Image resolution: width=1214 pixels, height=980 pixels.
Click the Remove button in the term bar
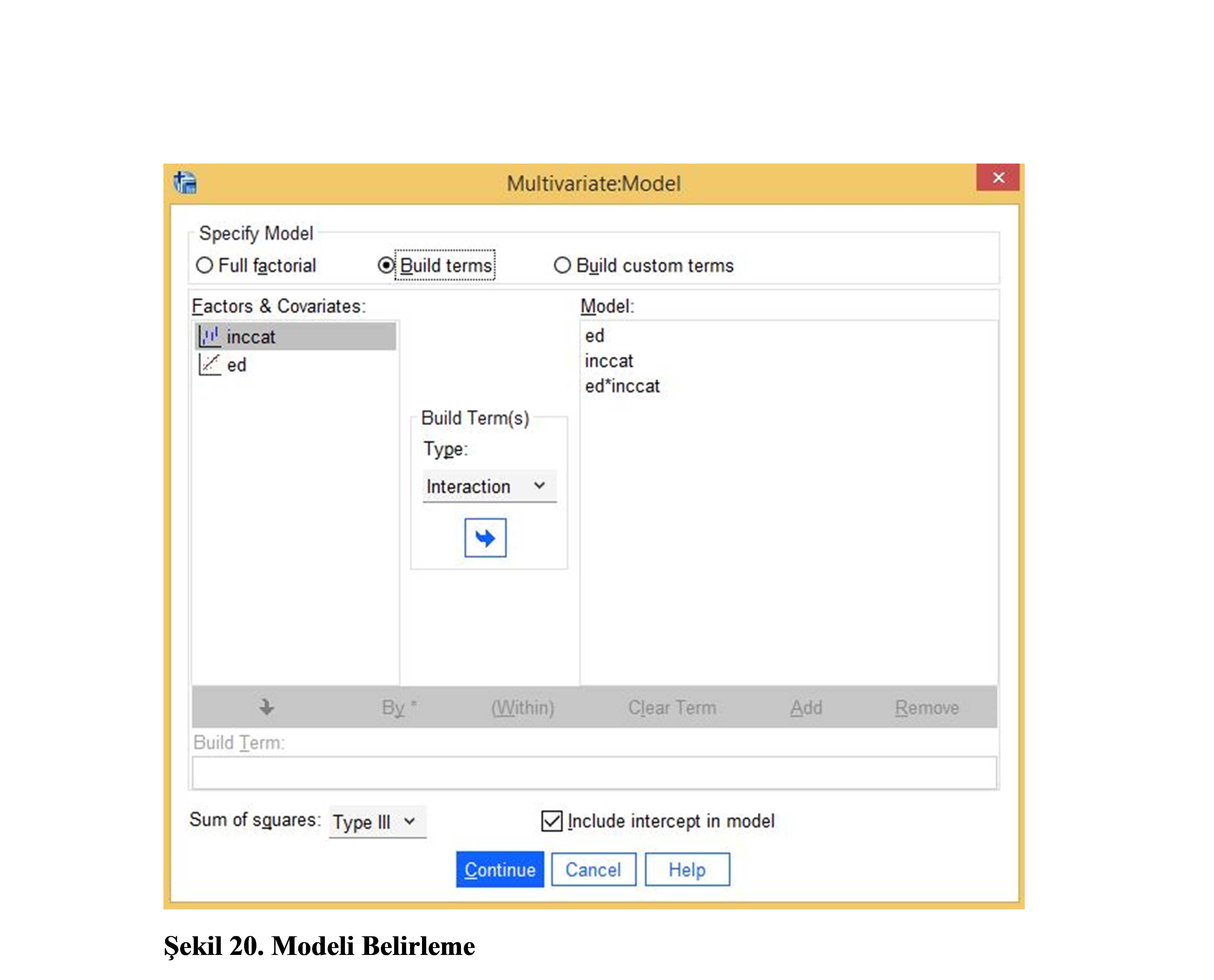coord(927,707)
